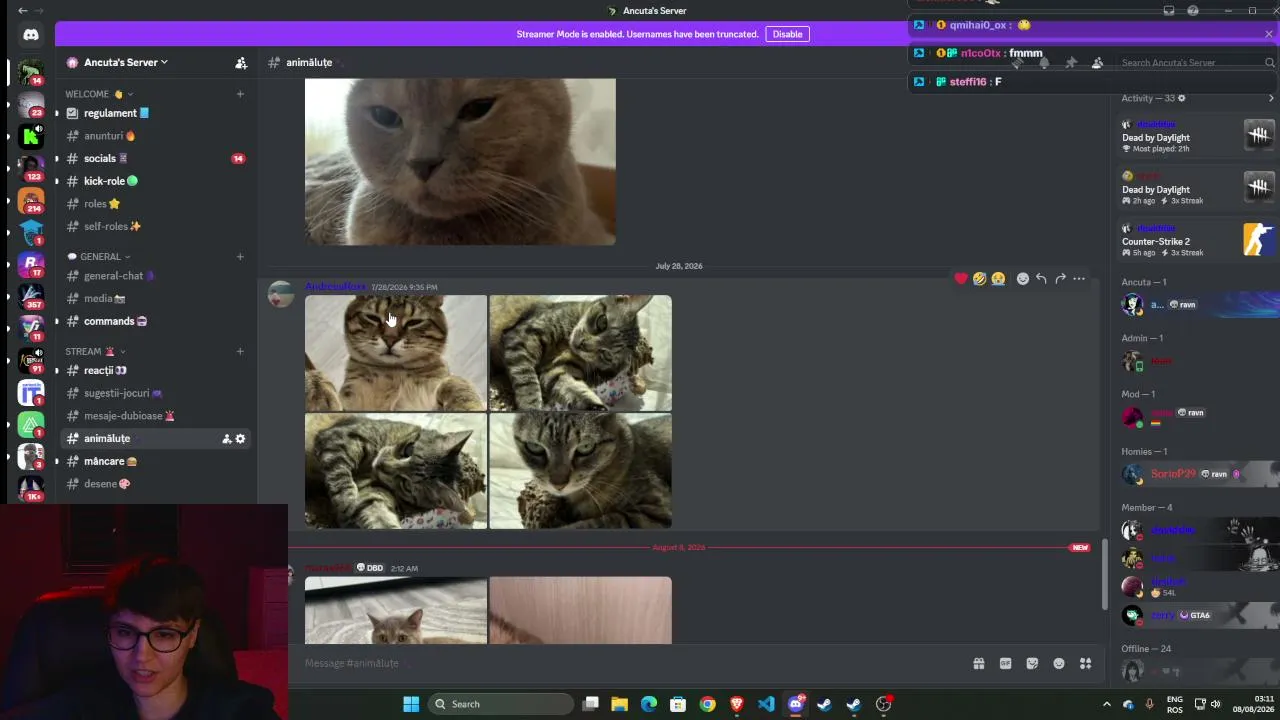Create channel in STREAM category

click(240, 351)
